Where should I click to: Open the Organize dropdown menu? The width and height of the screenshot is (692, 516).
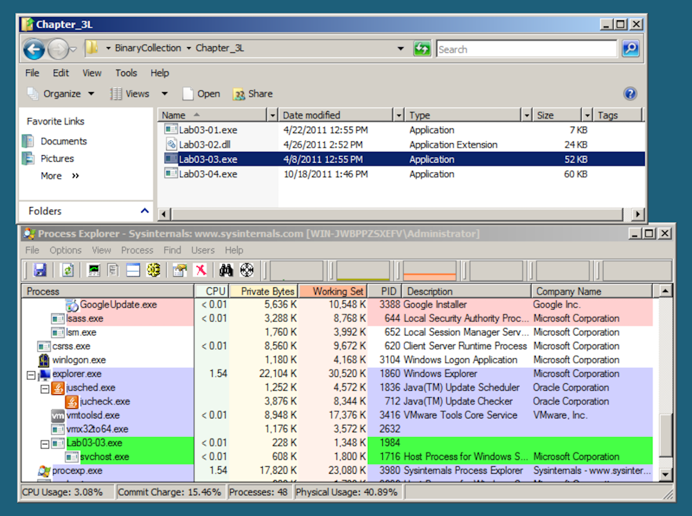coord(60,94)
